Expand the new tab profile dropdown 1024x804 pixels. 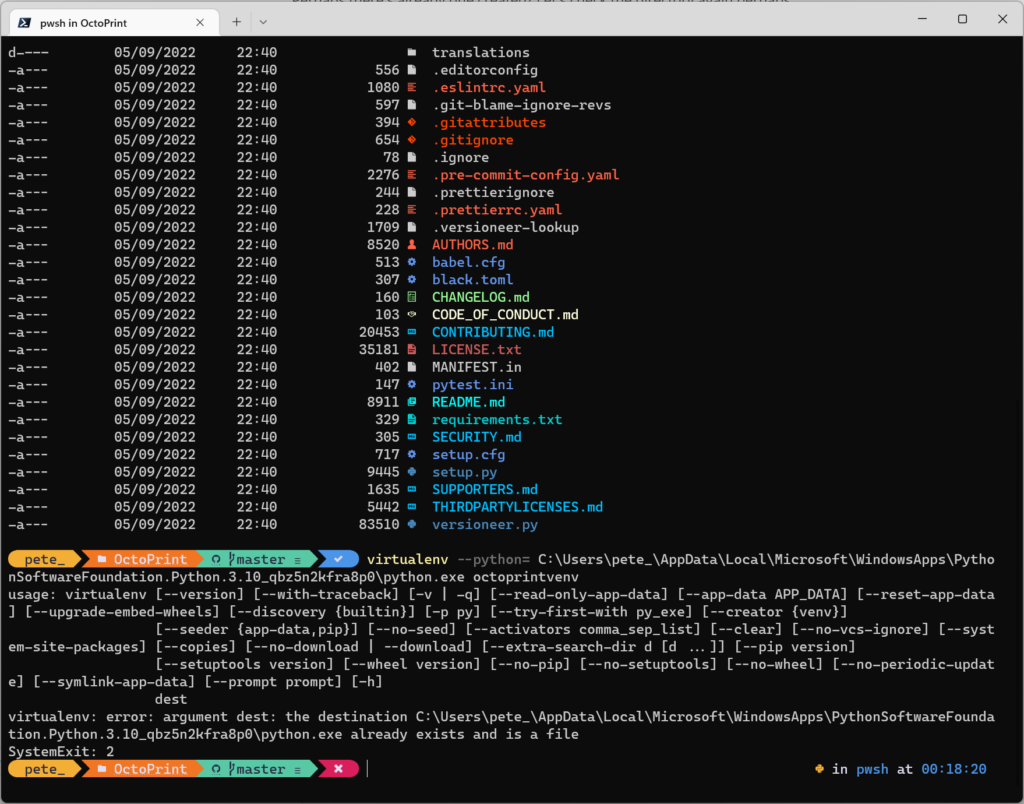[263, 22]
